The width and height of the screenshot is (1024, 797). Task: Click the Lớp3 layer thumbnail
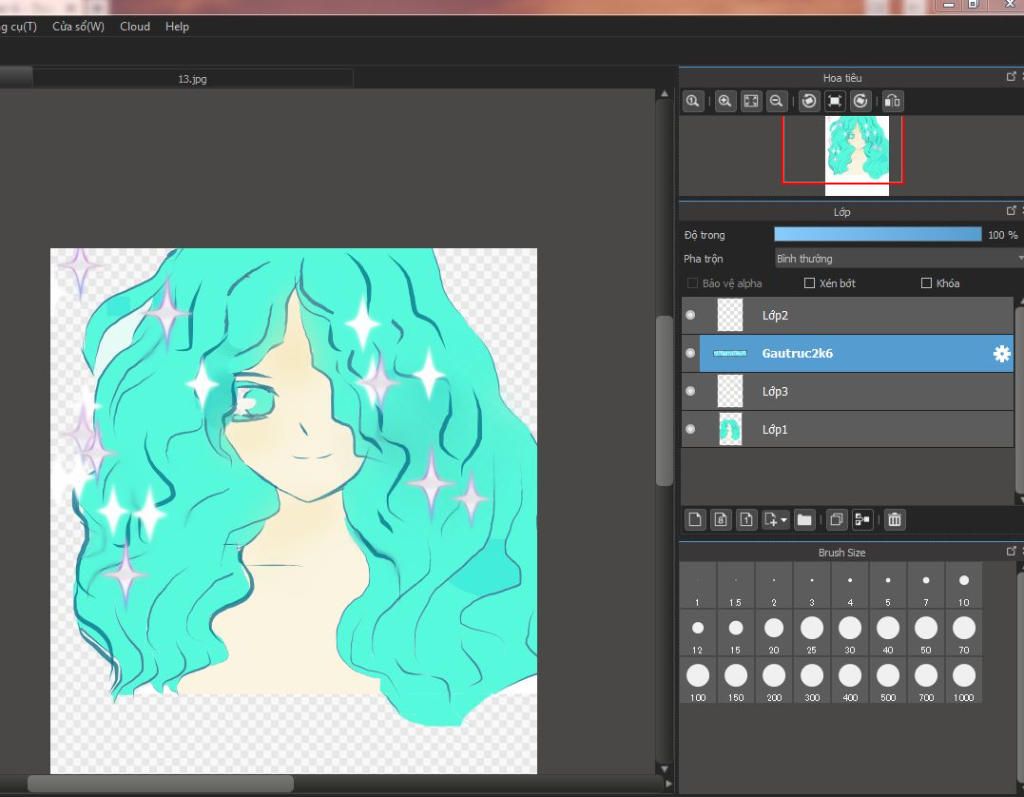tap(730, 391)
